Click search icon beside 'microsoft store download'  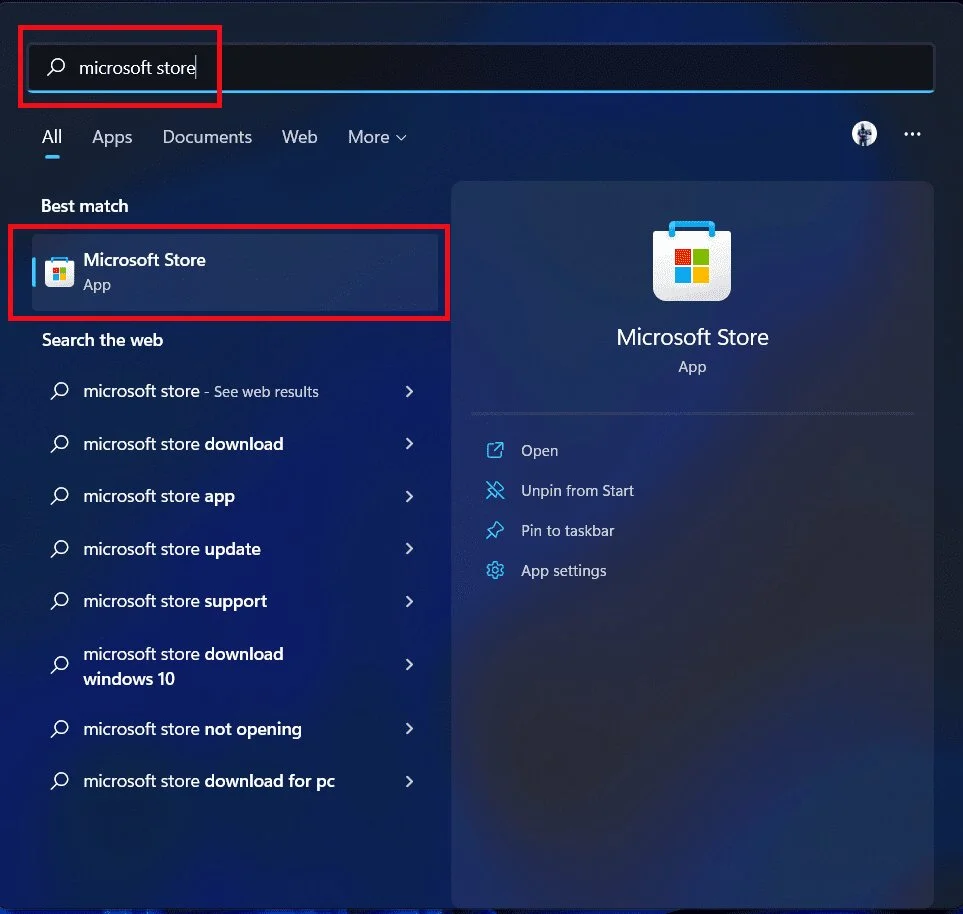[60, 443]
